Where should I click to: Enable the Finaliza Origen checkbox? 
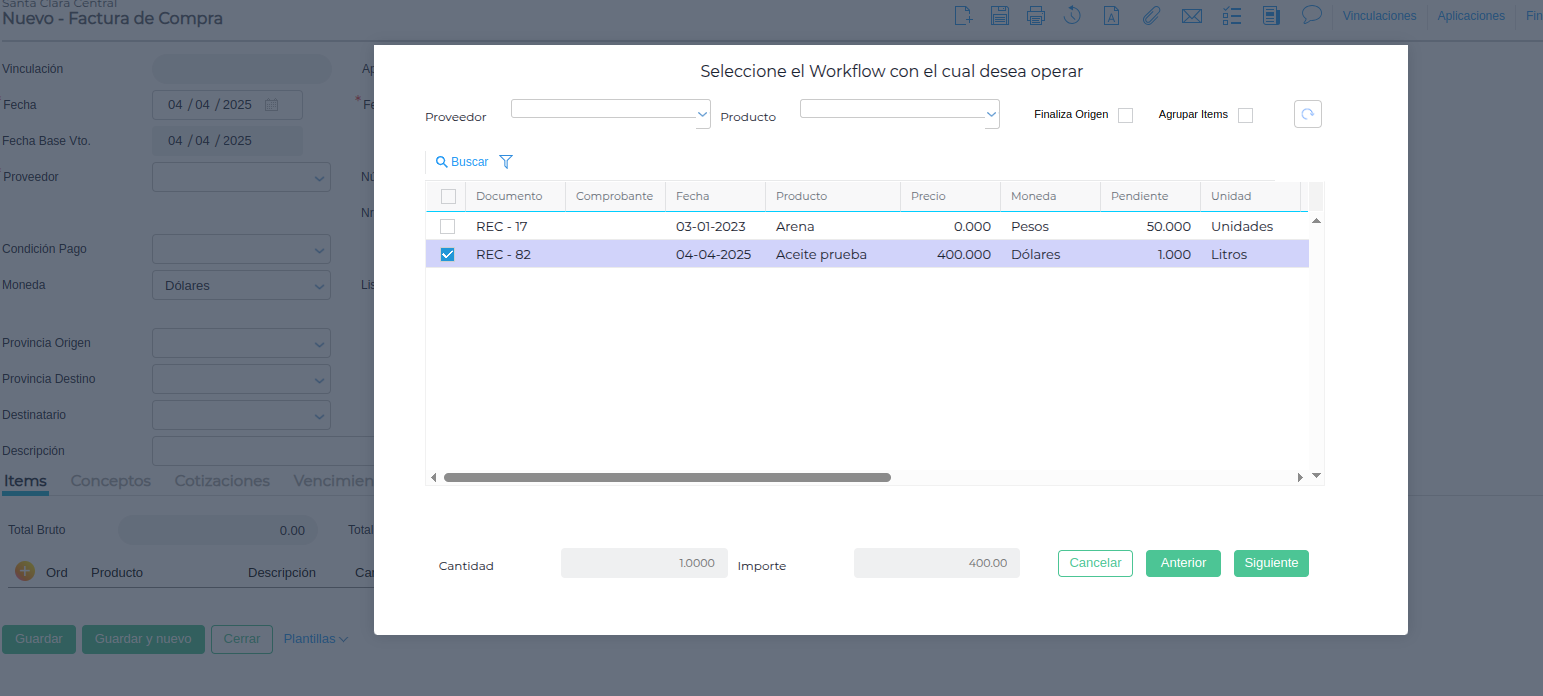1125,115
